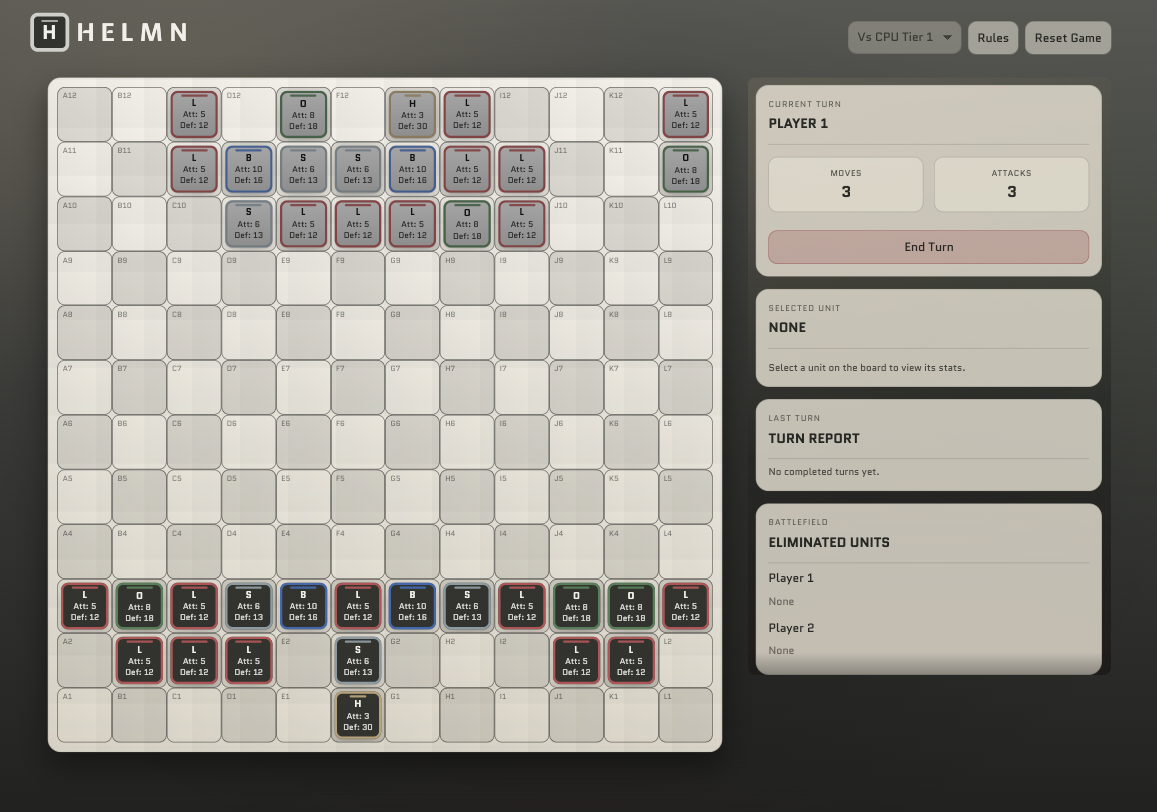The width and height of the screenshot is (1157, 812).
Task: Click Reset Game
Action: coord(1068,38)
